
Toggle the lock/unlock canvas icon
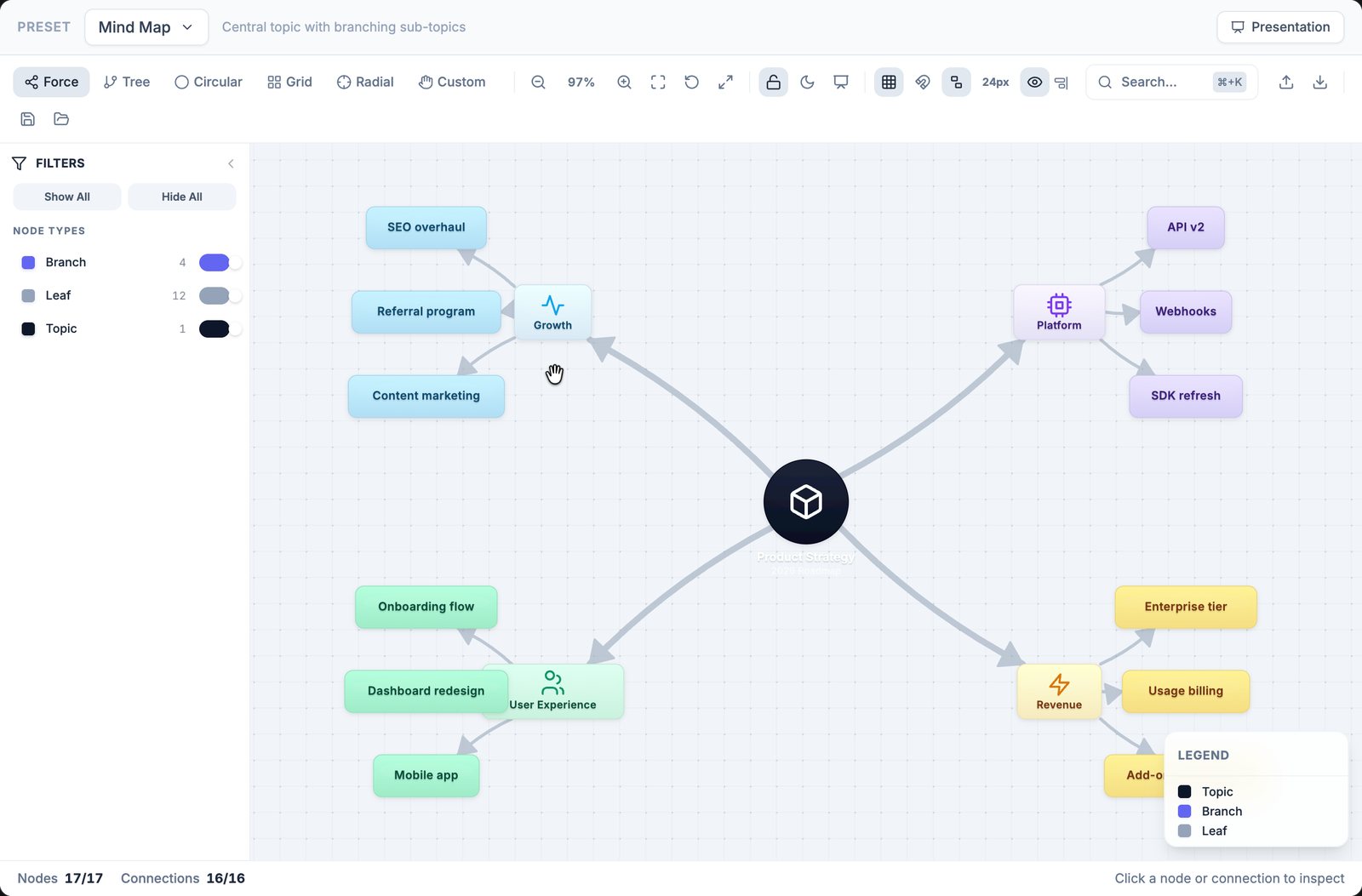(x=773, y=82)
